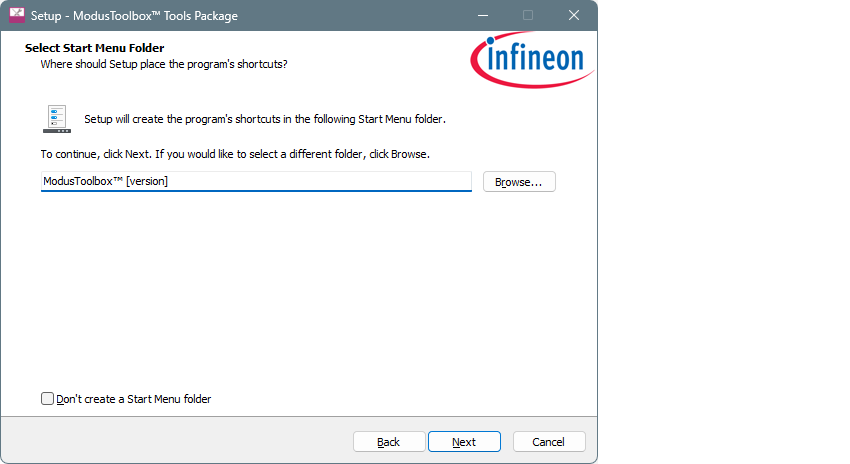Click the Infineon logo
This screenshot has height=464, width=850.
pos(532,60)
